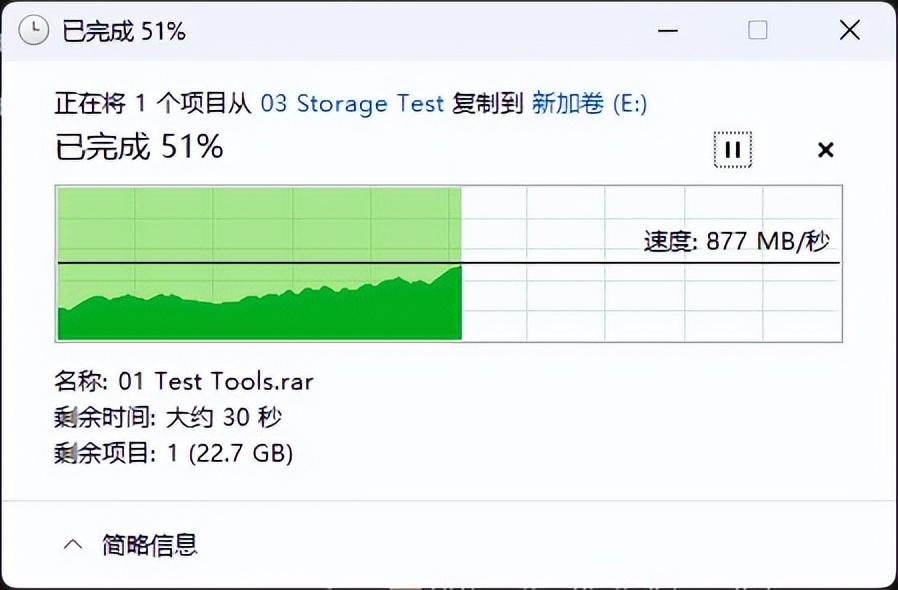This screenshot has width=898, height=590.
Task: Close the copy progress window
Action: (x=849, y=30)
